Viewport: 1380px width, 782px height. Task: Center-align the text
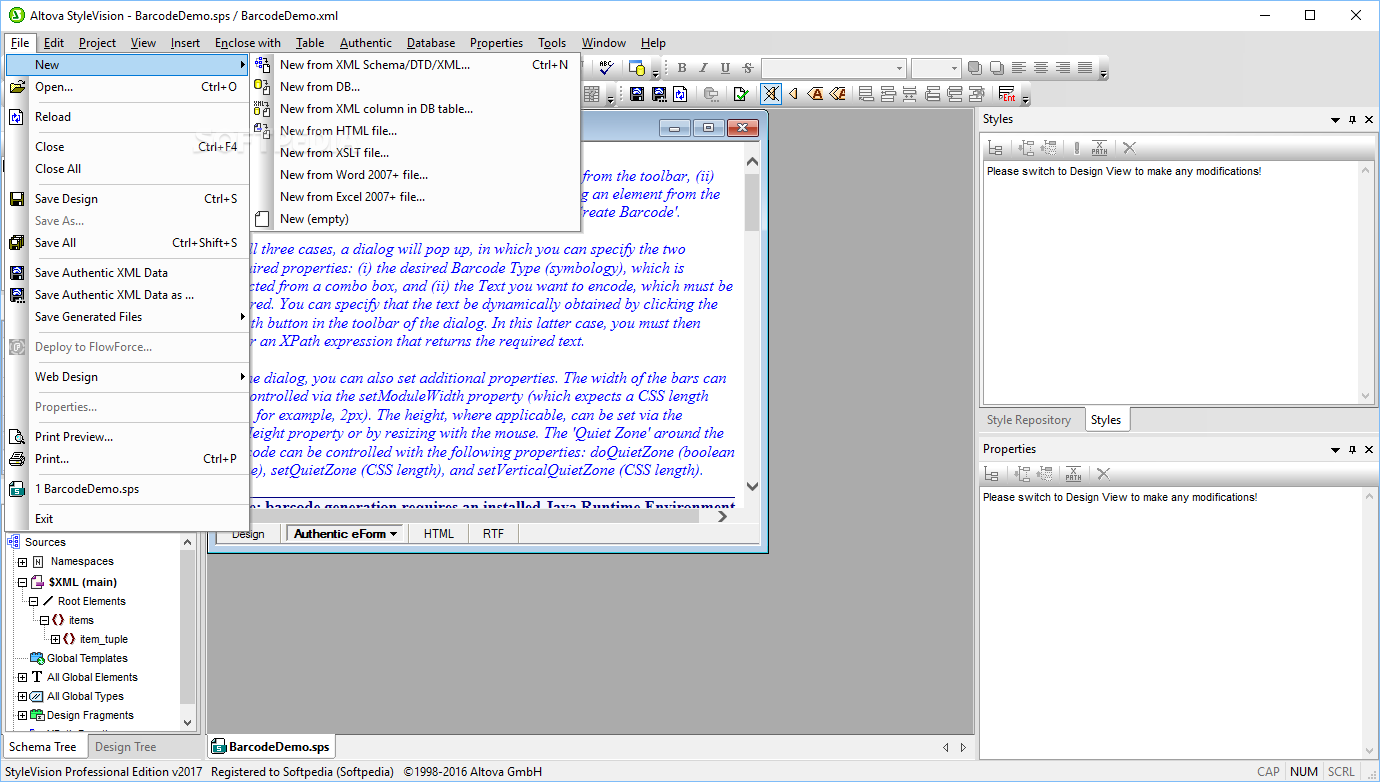point(1041,68)
